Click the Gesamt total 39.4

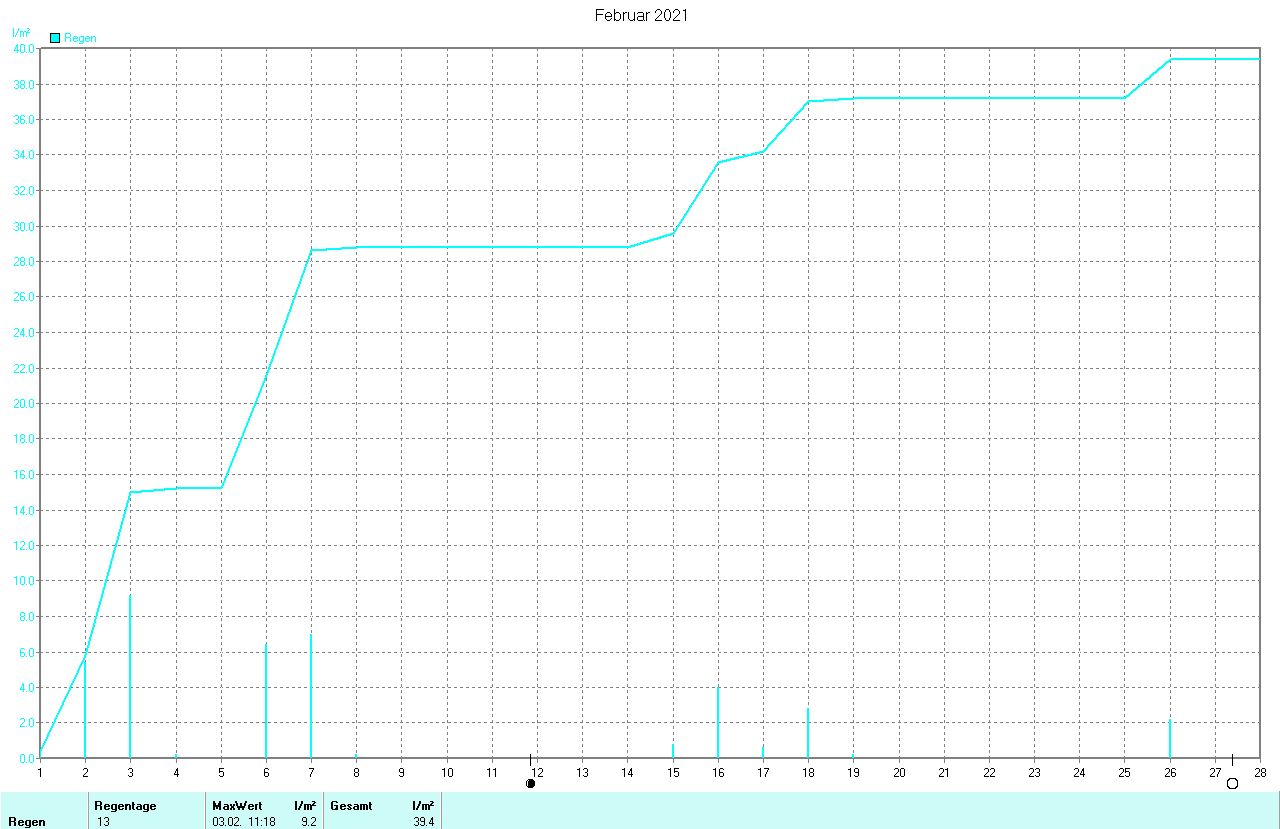tap(424, 822)
